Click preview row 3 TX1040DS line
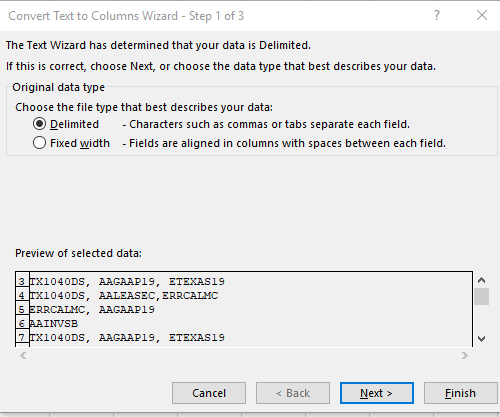The height and width of the screenshot is (417, 500). pyautogui.click(x=127, y=282)
